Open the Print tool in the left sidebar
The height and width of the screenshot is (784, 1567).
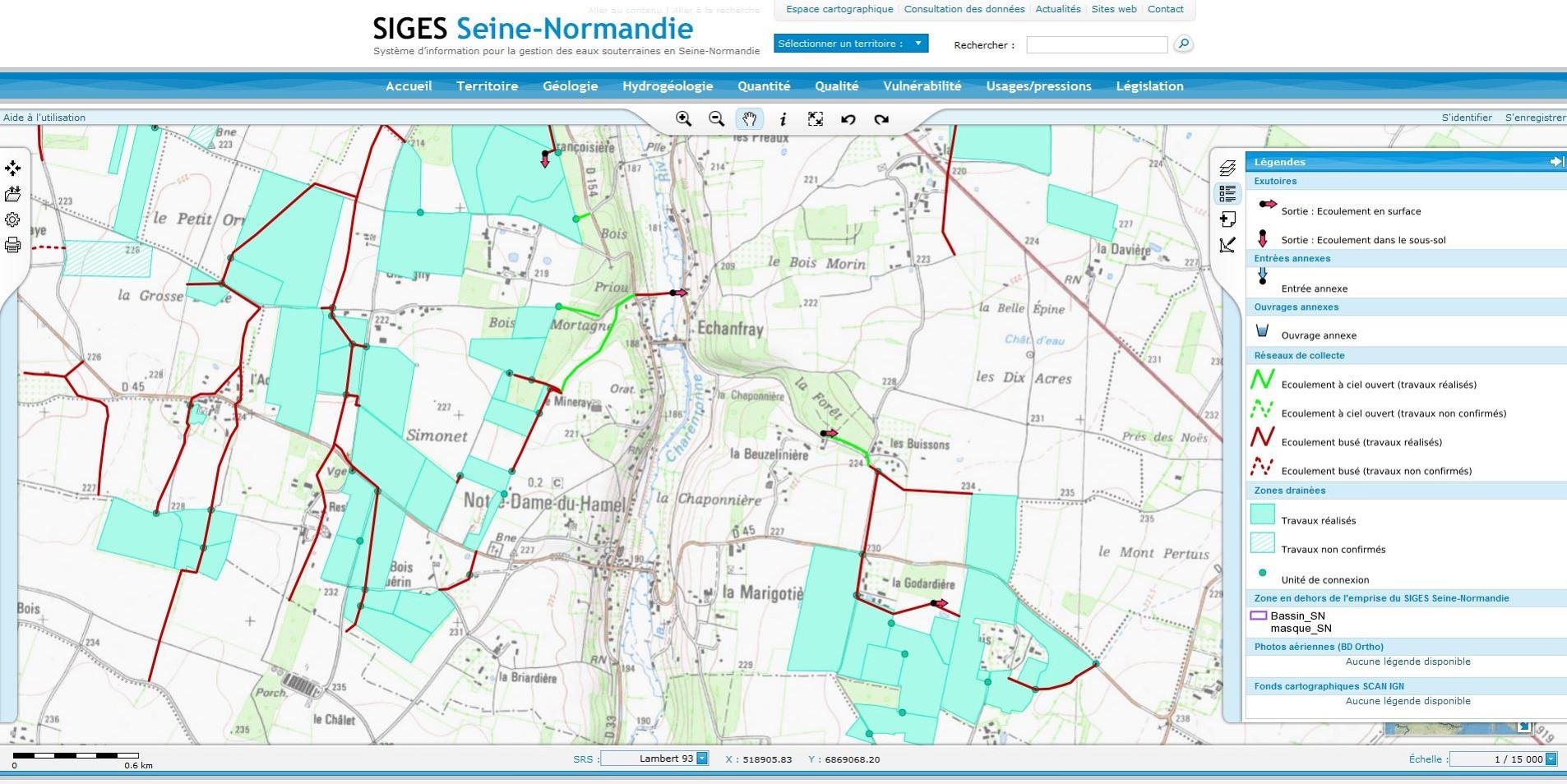pyautogui.click(x=12, y=244)
